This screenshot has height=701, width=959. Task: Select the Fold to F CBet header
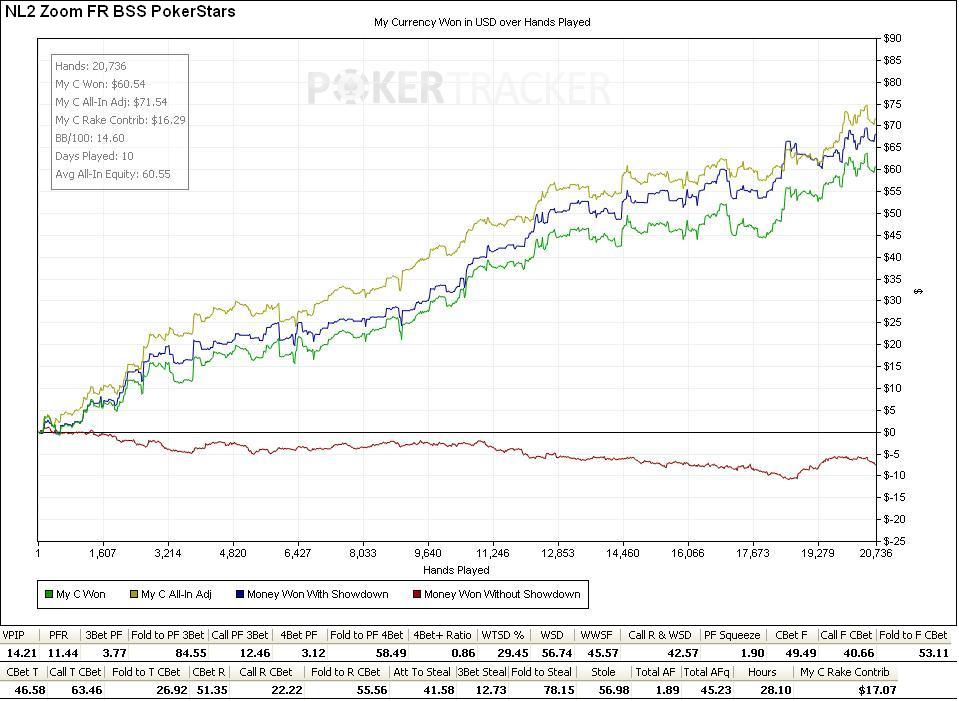tap(913, 635)
